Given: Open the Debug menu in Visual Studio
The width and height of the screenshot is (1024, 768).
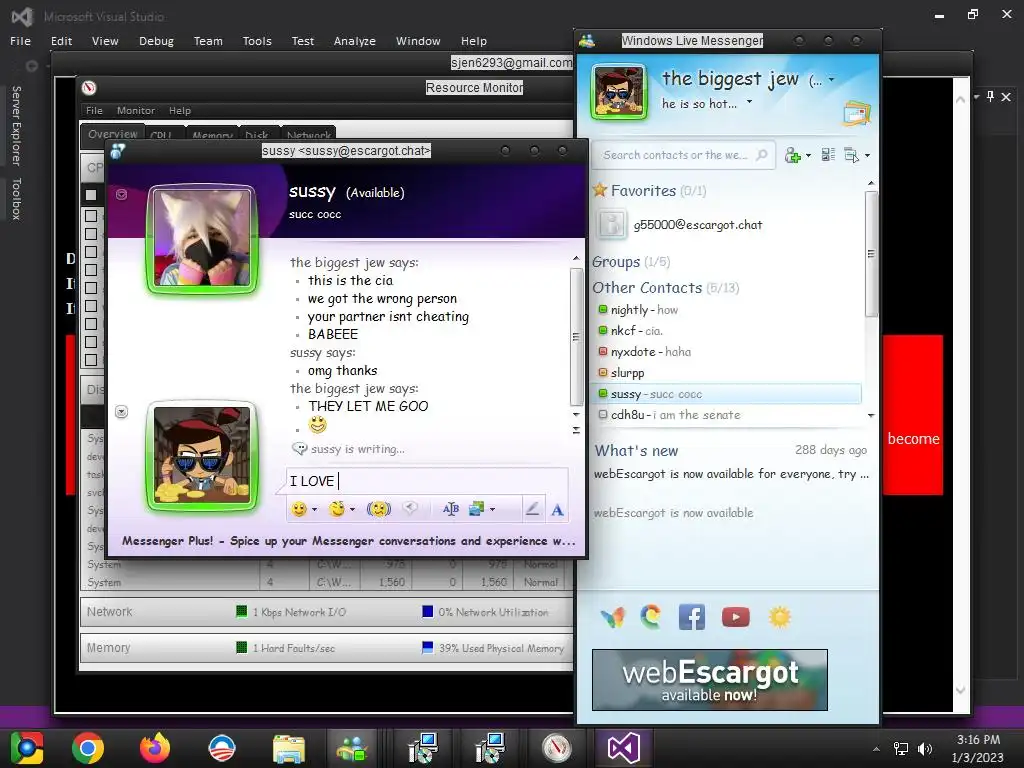Looking at the screenshot, I should tap(156, 40).
